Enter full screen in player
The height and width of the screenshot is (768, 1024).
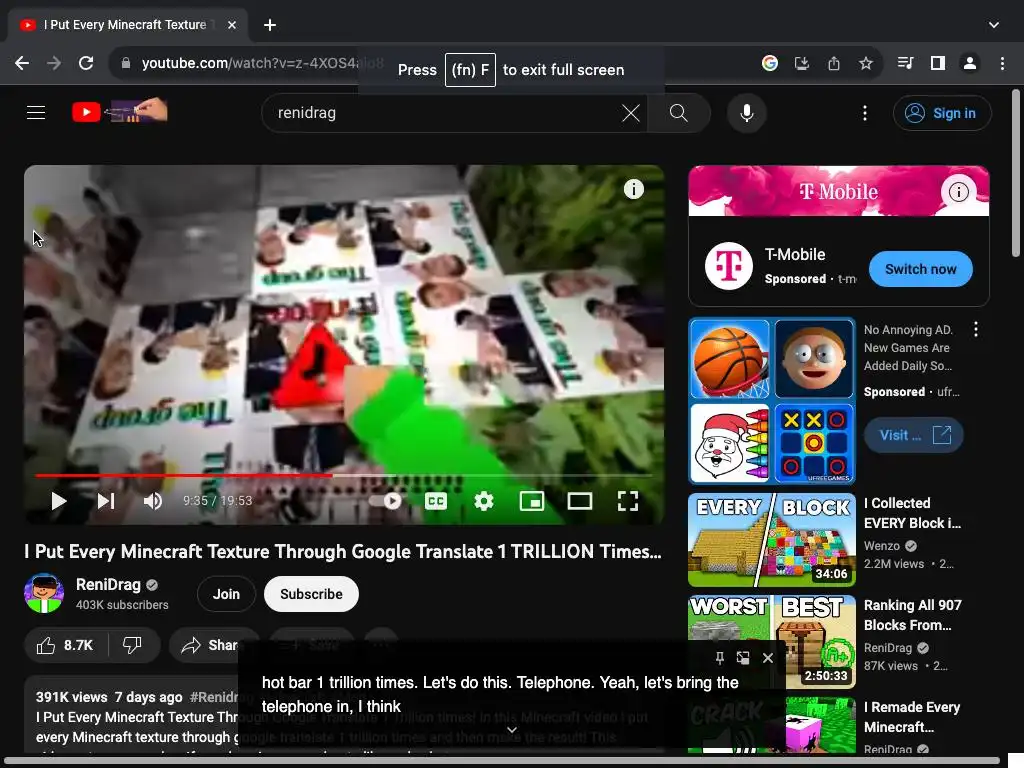[x=628, y=501]
